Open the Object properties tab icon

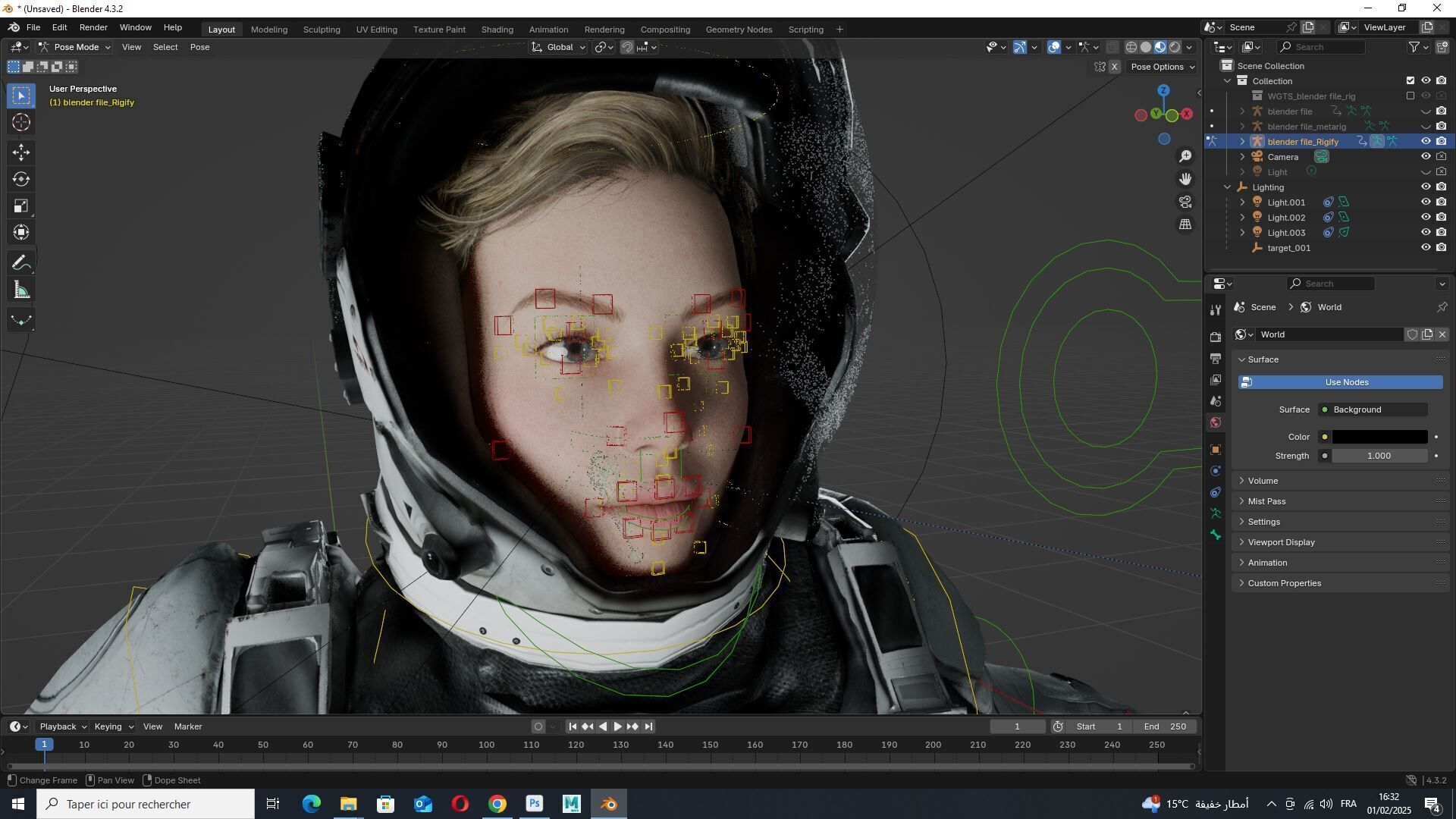tap(1216, 449)
